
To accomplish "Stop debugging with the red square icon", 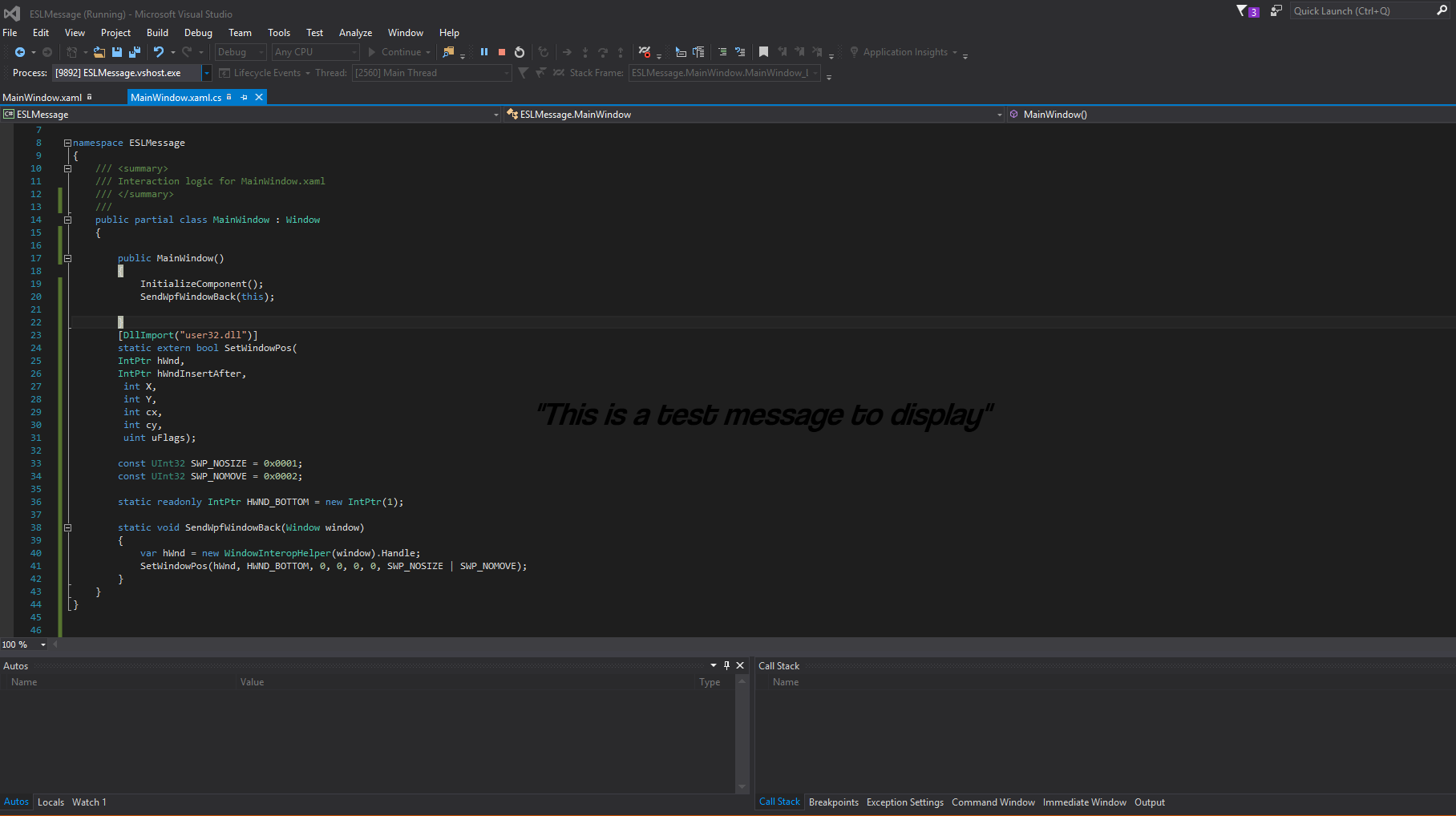I will 502,52.
